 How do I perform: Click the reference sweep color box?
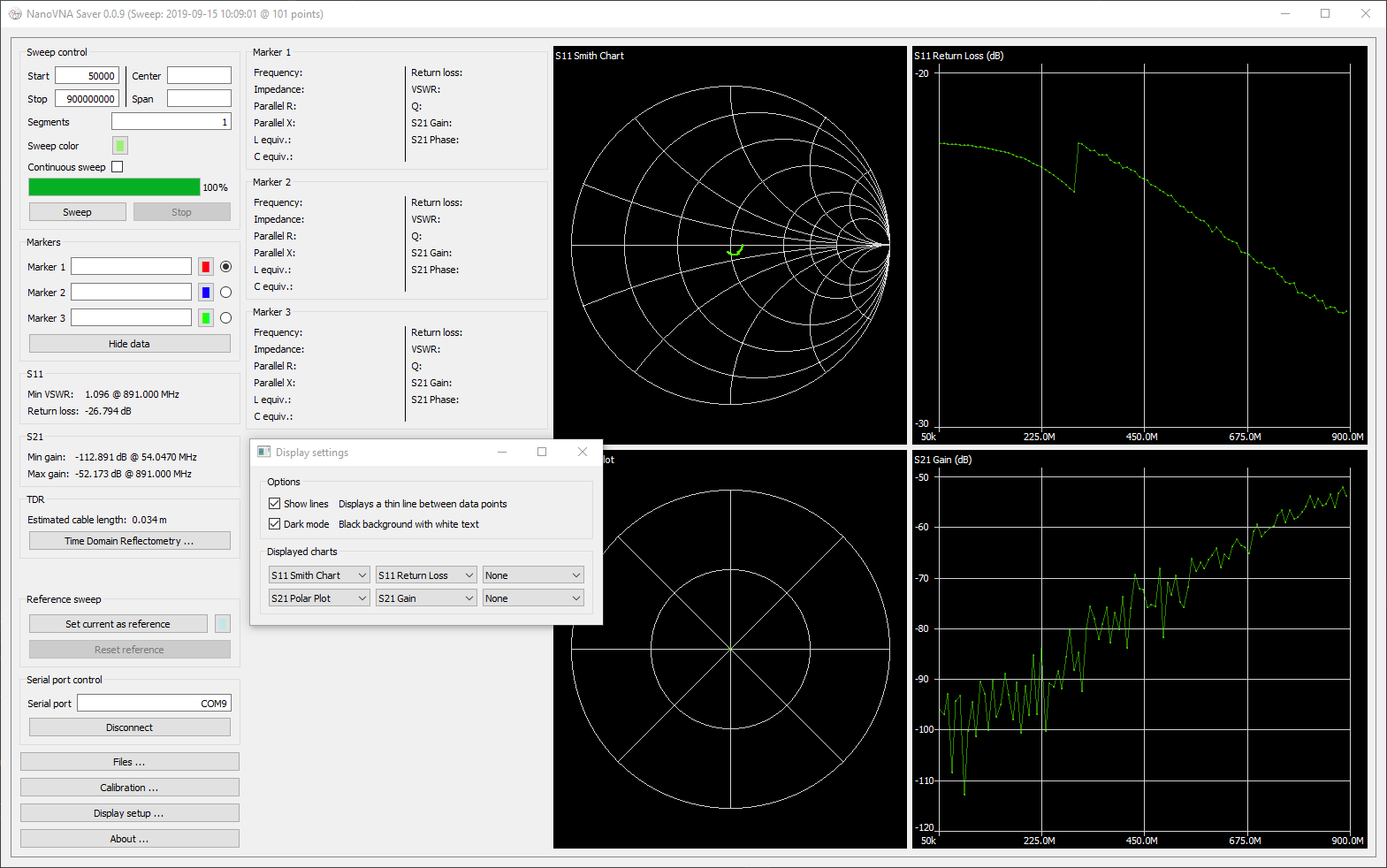[223, 624]
